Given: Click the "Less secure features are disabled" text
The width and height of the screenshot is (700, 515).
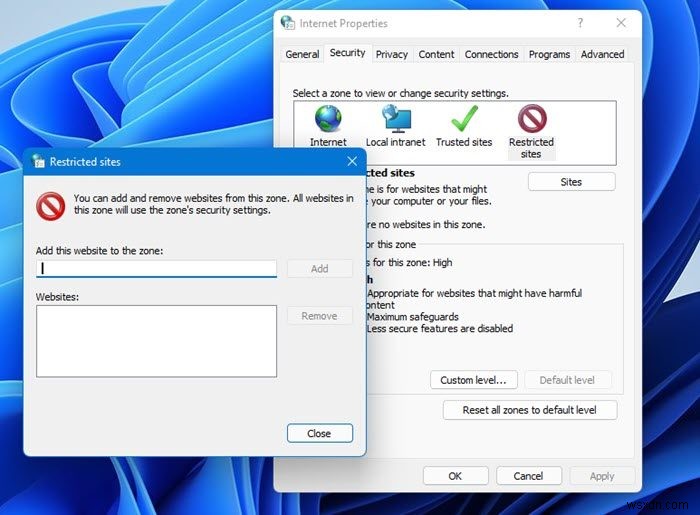Looking at the screenshot, I should 440,329.
